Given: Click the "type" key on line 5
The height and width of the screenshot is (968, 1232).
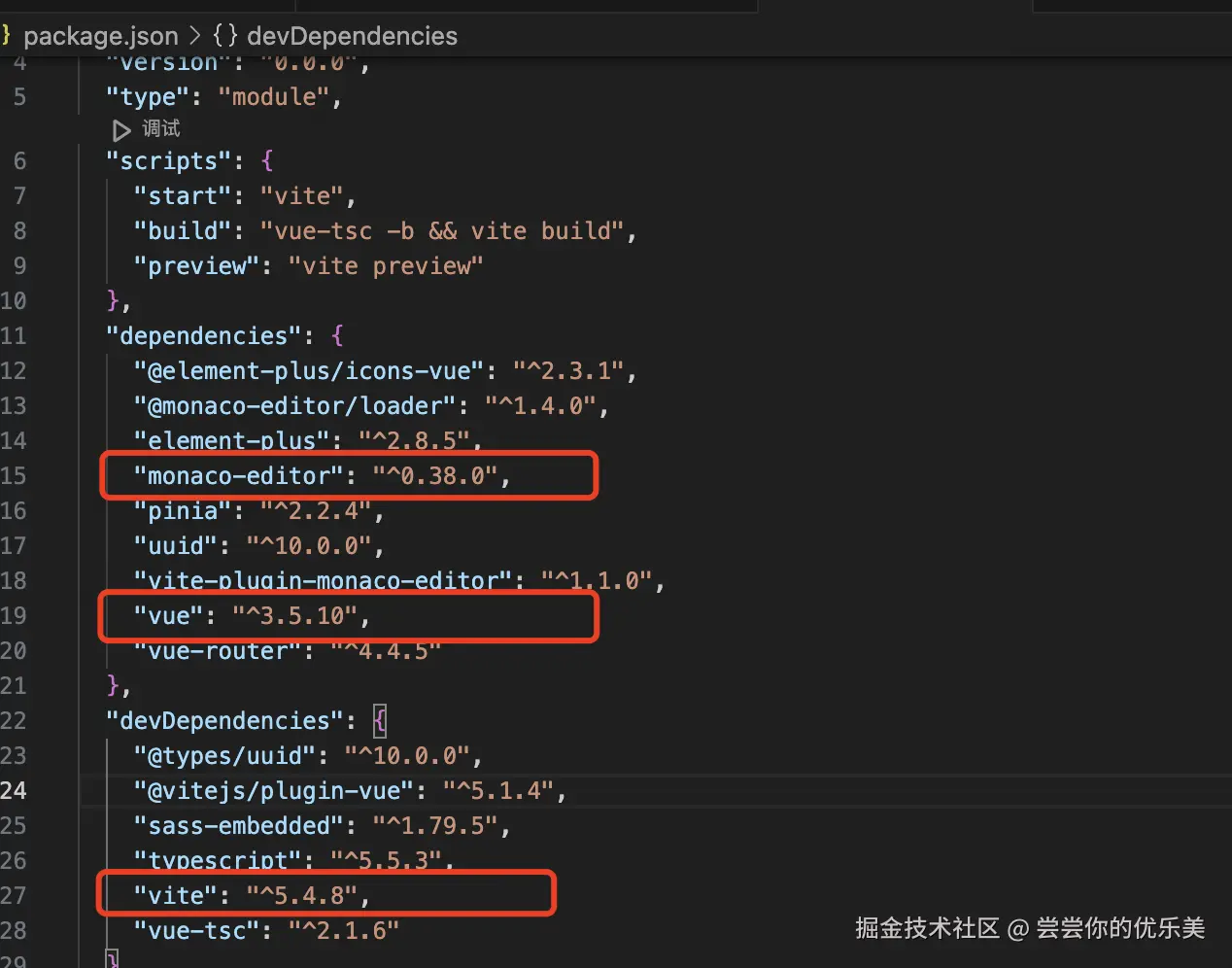Looking at the screenshot, I should [148, 97].
